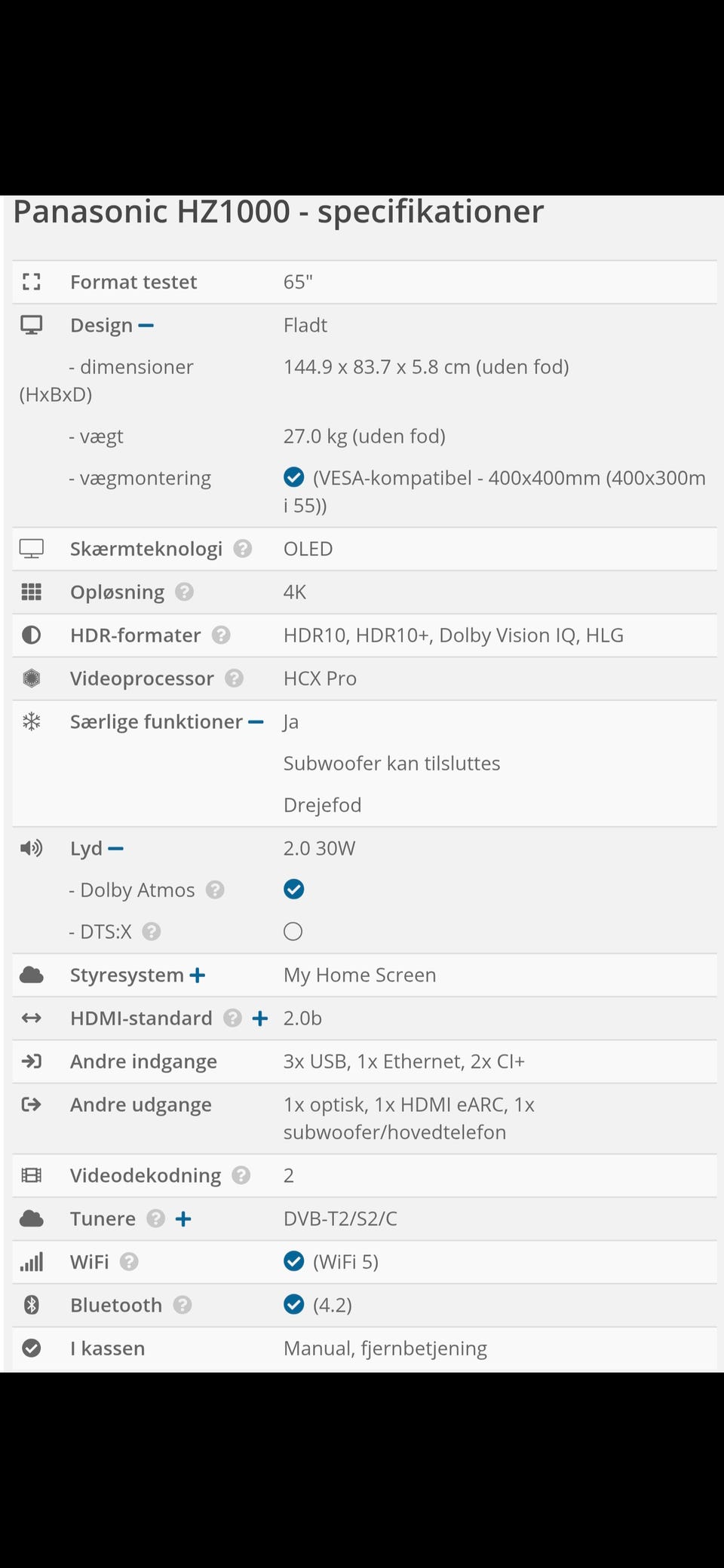
Task: Click help icon next to Skærmteknologi
Action: 242,549
